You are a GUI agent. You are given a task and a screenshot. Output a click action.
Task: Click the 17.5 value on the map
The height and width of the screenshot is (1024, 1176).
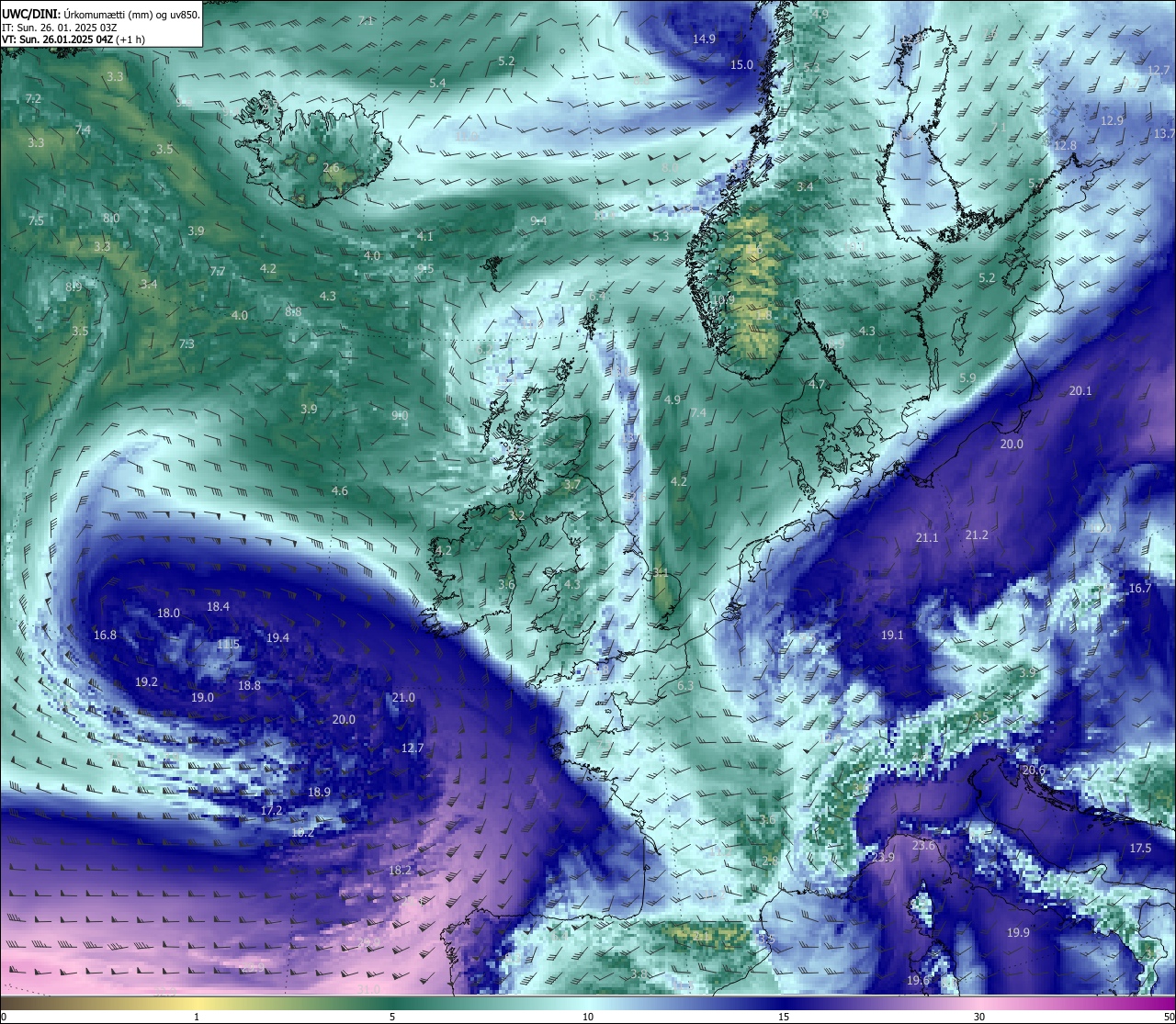pyautogui.click(x=1140, y=849)
